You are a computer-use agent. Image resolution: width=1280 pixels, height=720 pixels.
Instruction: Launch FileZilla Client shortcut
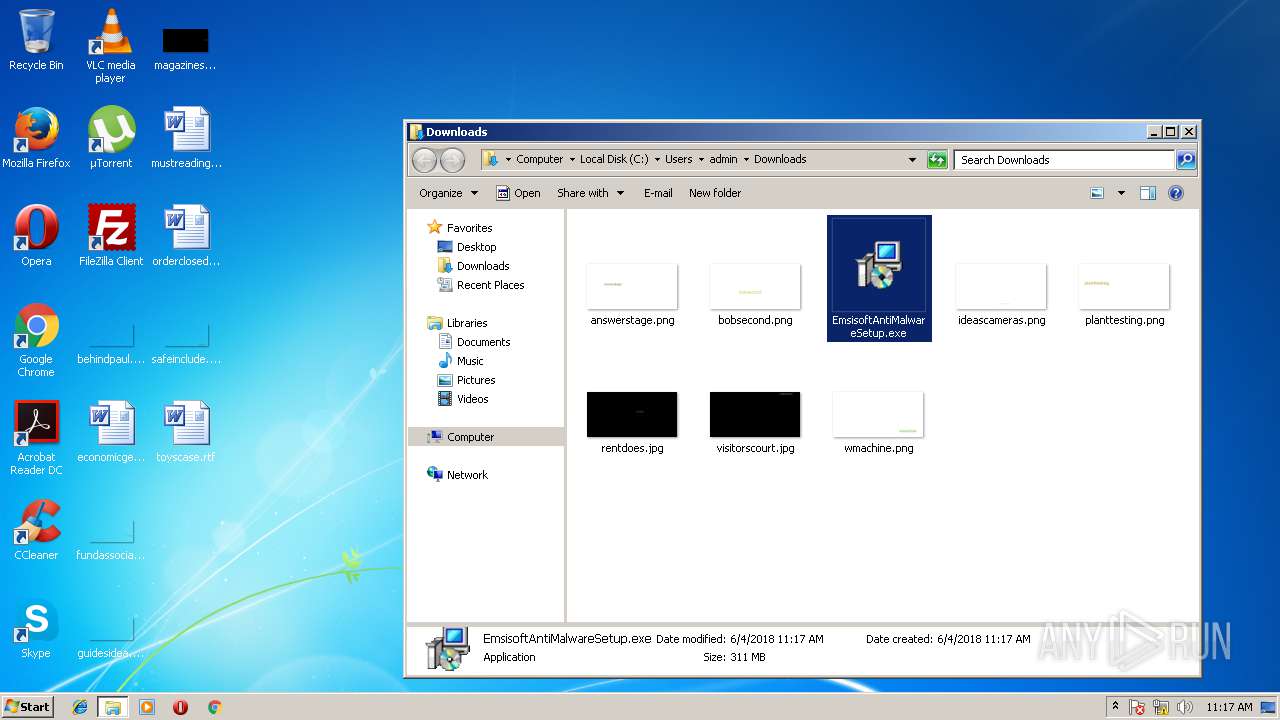pyautogui.click(x=111, y=236)
